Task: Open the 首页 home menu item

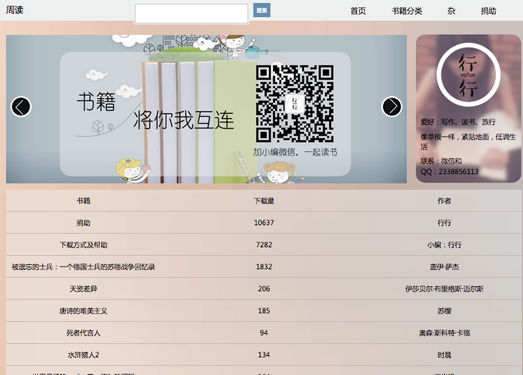Action: [358, 11]
